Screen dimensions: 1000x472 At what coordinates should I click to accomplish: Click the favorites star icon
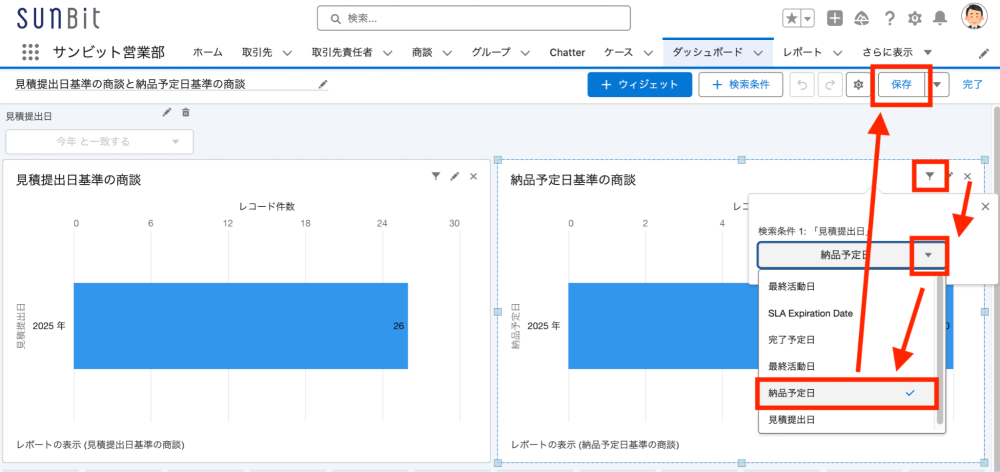coord(791,18)
